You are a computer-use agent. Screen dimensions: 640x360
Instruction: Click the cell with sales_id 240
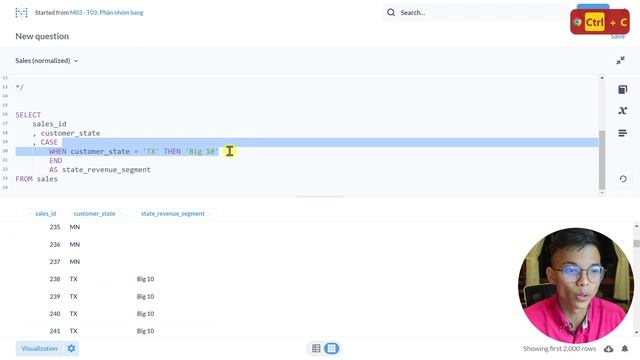tap(55, 314)
